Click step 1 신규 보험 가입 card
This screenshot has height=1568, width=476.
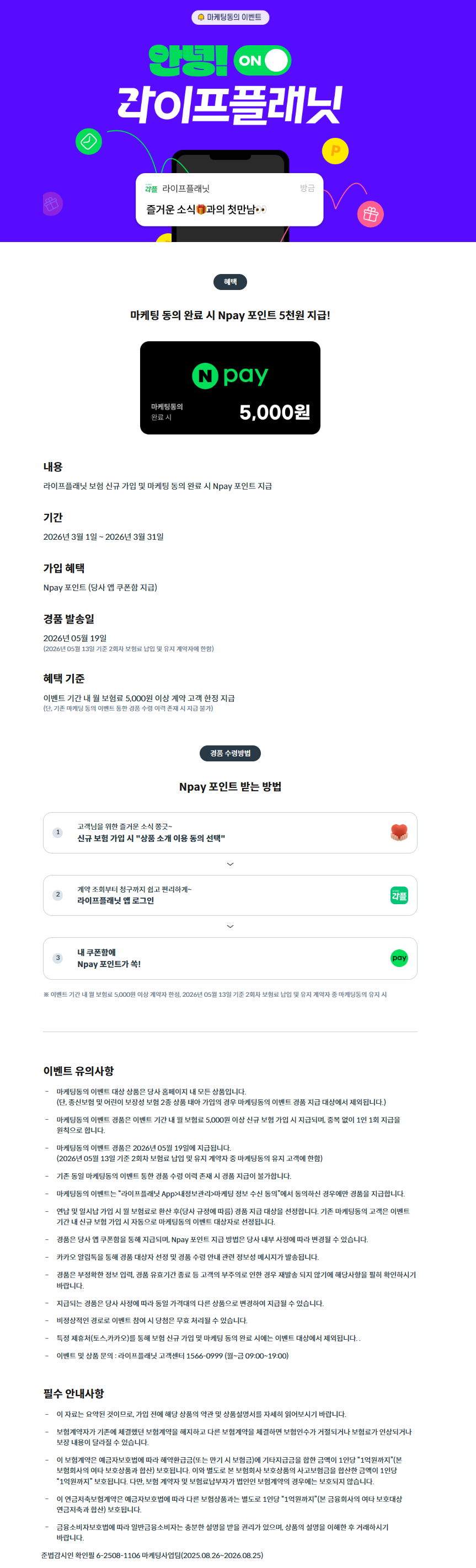pyautogui.click(x=230, y=832)
